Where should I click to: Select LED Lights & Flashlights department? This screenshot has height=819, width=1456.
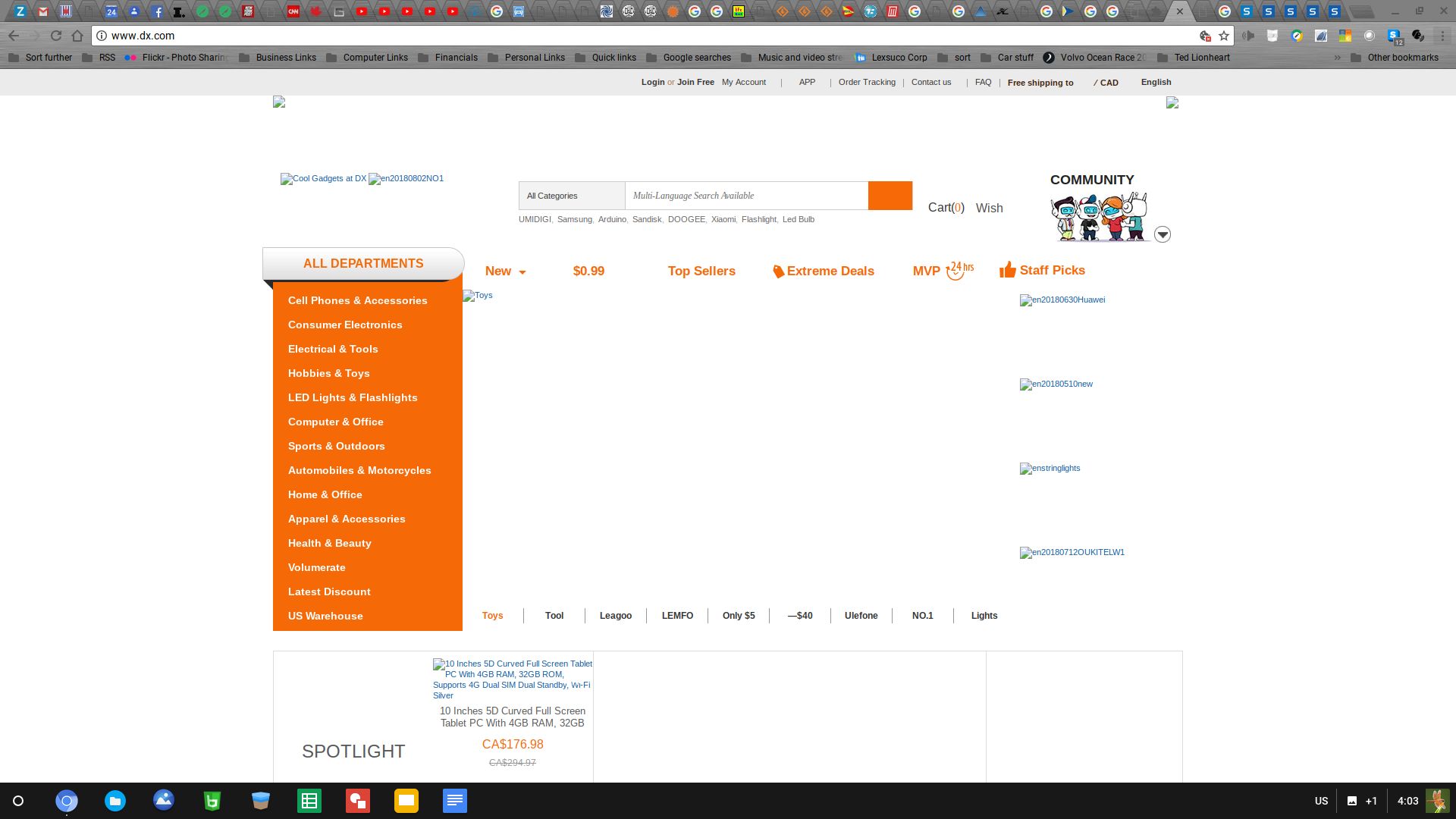click(353, 397)
